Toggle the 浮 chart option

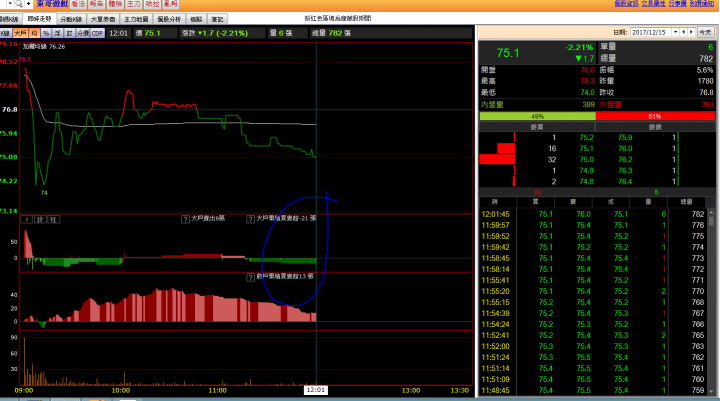pos(57,33)
